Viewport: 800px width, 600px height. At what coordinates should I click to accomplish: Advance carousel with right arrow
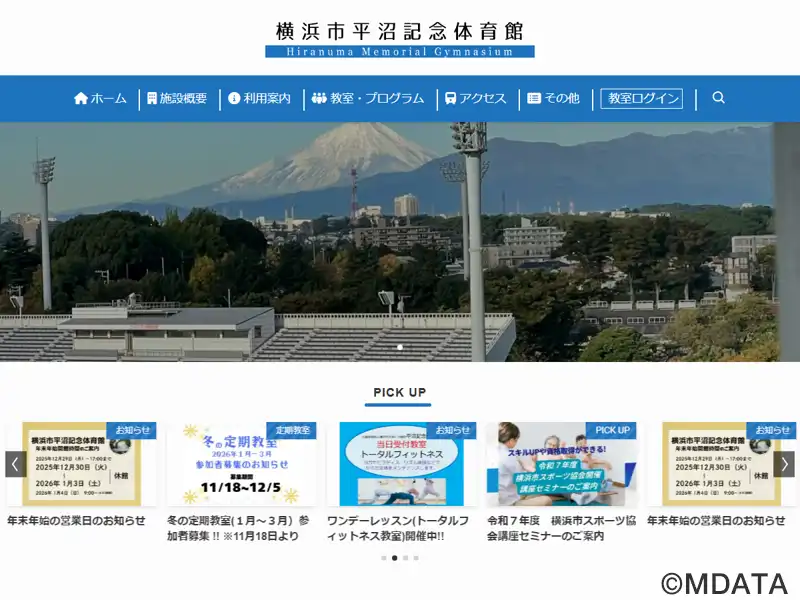pos(784,464)
